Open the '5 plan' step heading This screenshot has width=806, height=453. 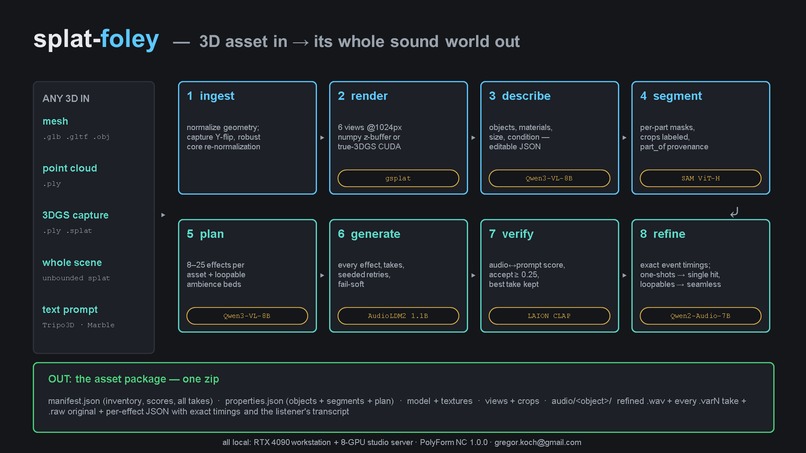tap(205, 234)
